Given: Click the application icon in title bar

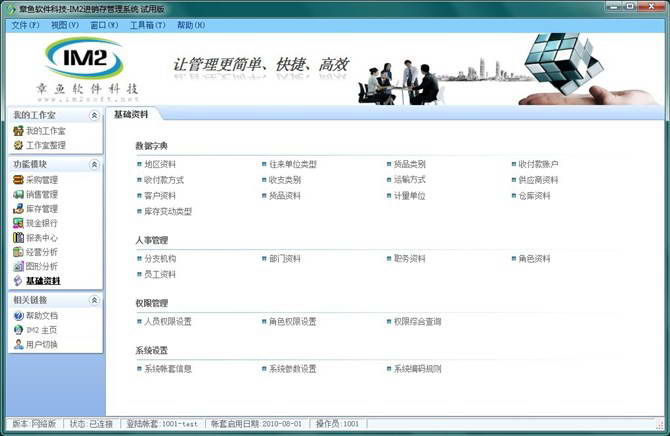Looking at the screenshot, I should coord(10,9).
